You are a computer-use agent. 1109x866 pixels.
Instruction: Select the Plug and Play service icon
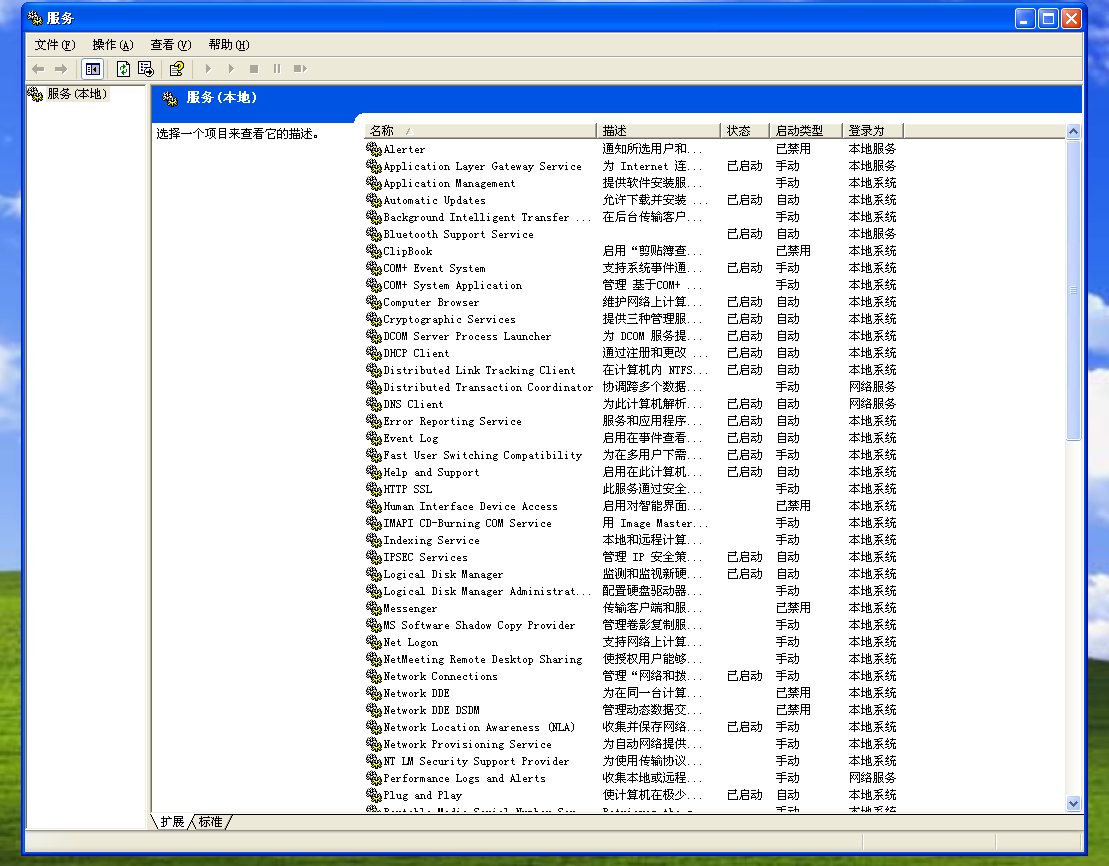(x=373, y=795)
